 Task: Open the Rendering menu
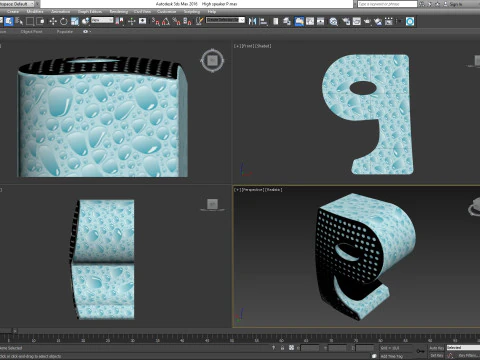point(119,12)
